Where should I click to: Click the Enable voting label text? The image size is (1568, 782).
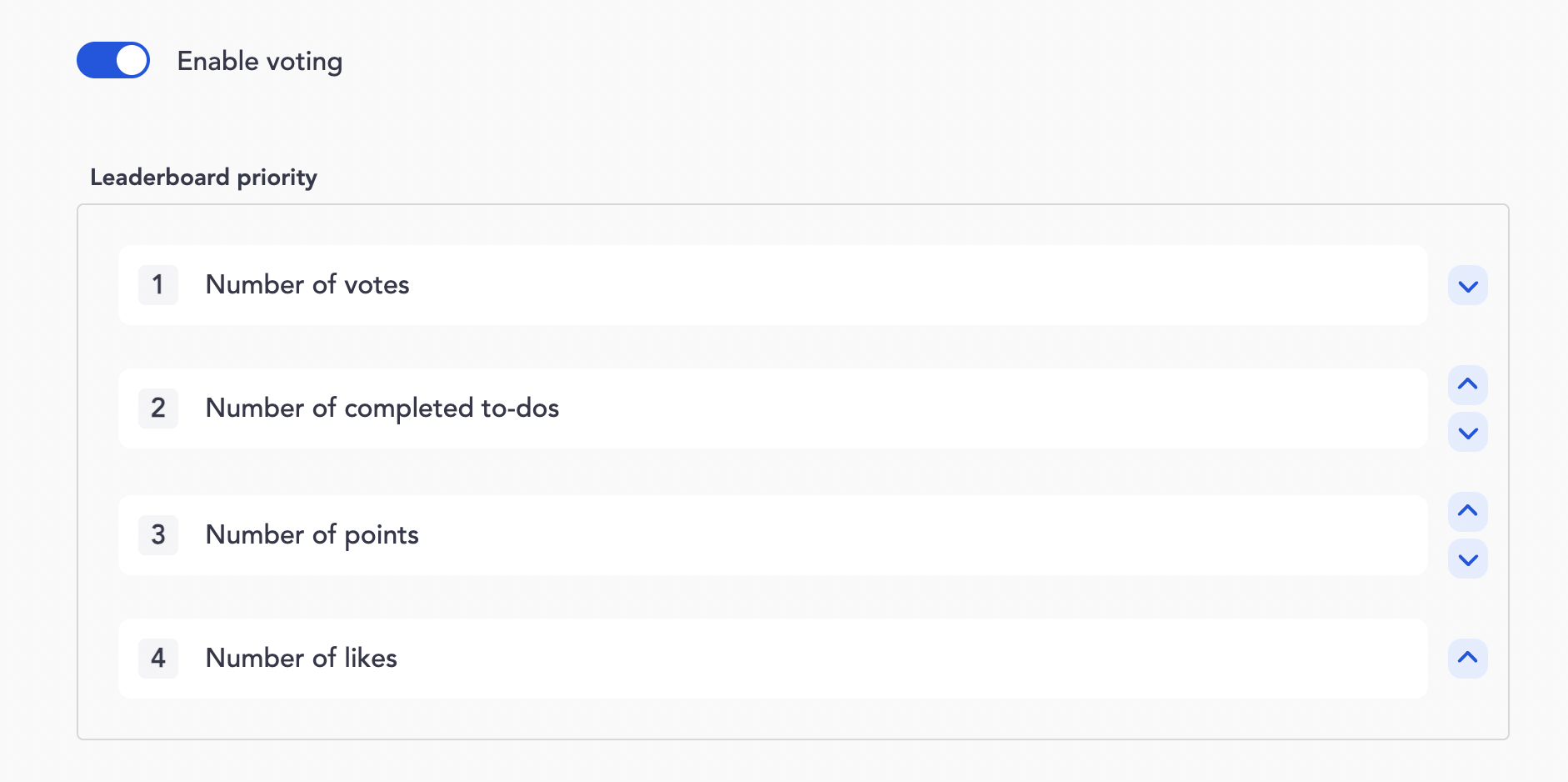pyautogui.click(x=259, y=62)
